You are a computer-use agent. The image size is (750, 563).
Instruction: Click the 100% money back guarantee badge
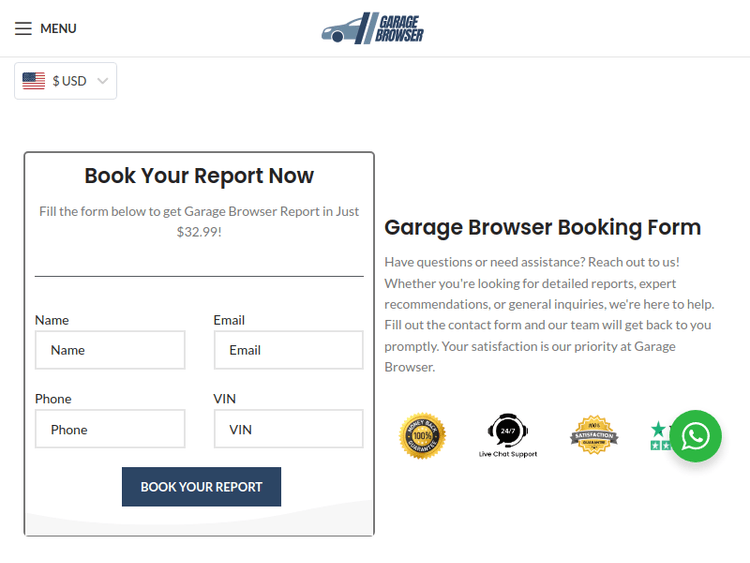[422, 436]
